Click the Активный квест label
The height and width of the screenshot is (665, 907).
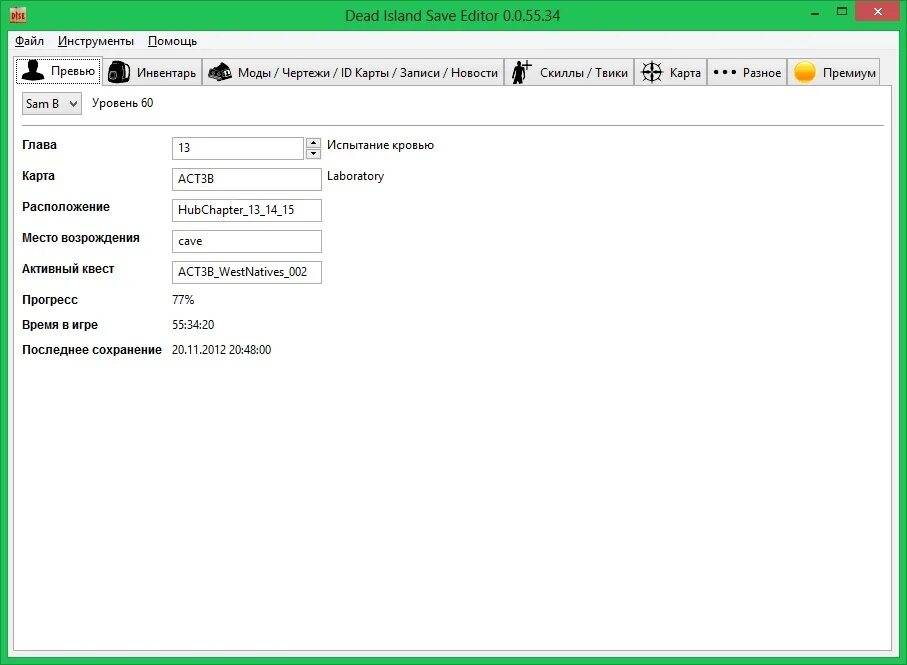pyautogui.click(x=68, y=269)
